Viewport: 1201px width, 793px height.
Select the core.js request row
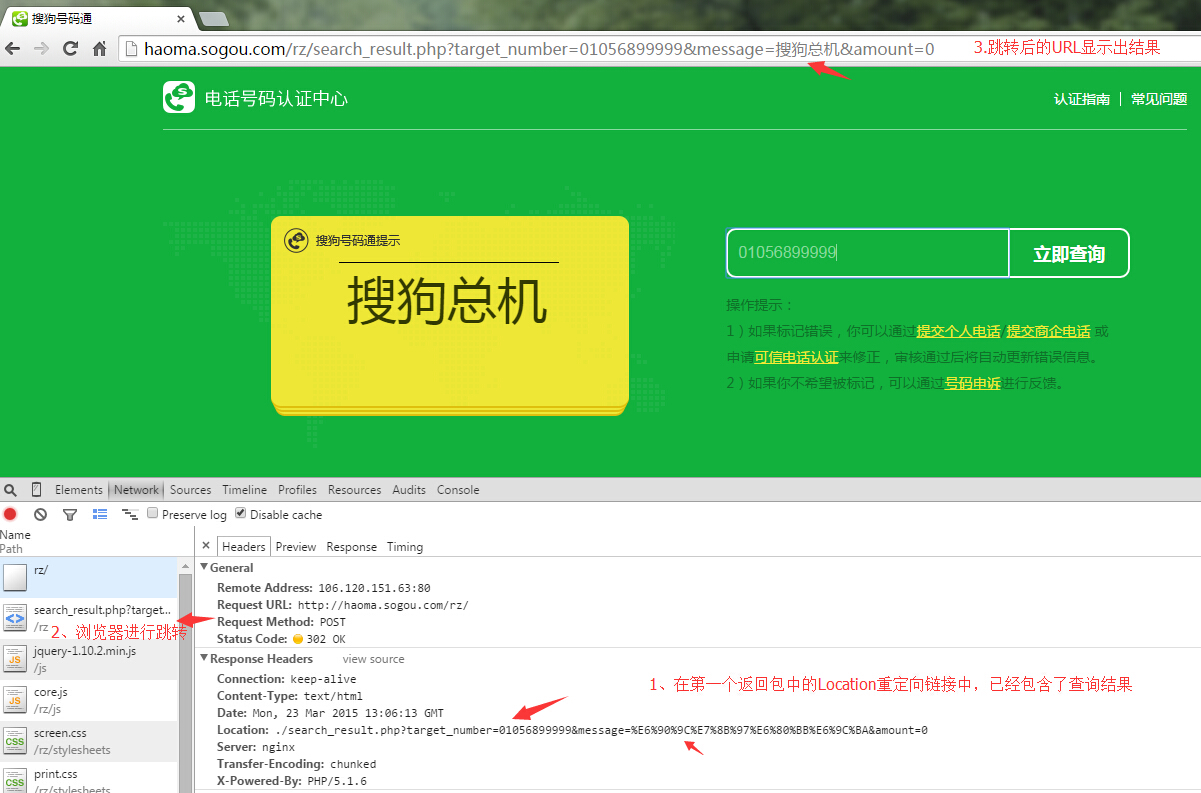89,699
